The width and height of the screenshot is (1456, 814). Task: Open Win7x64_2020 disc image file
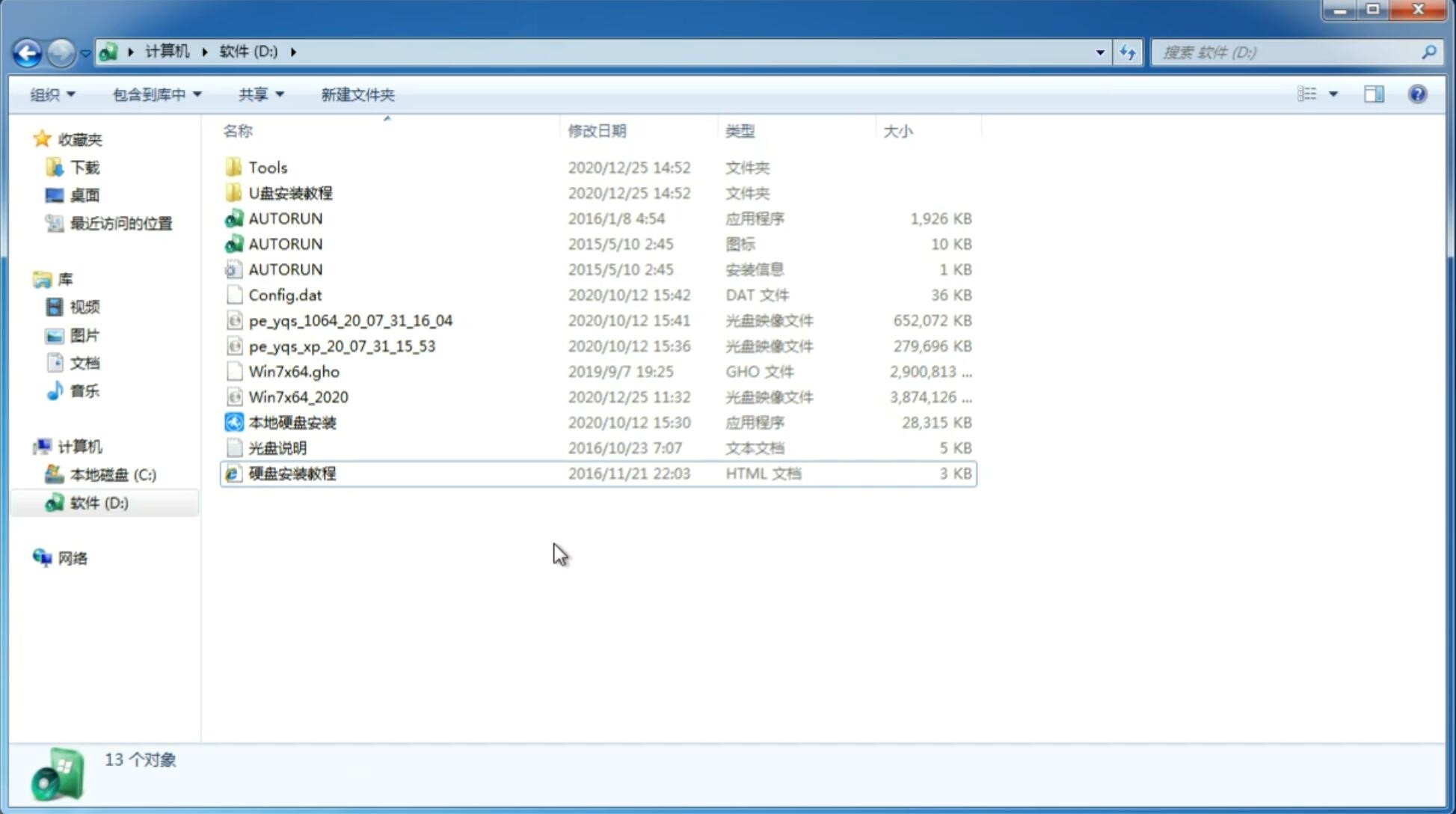pos(298,397)
